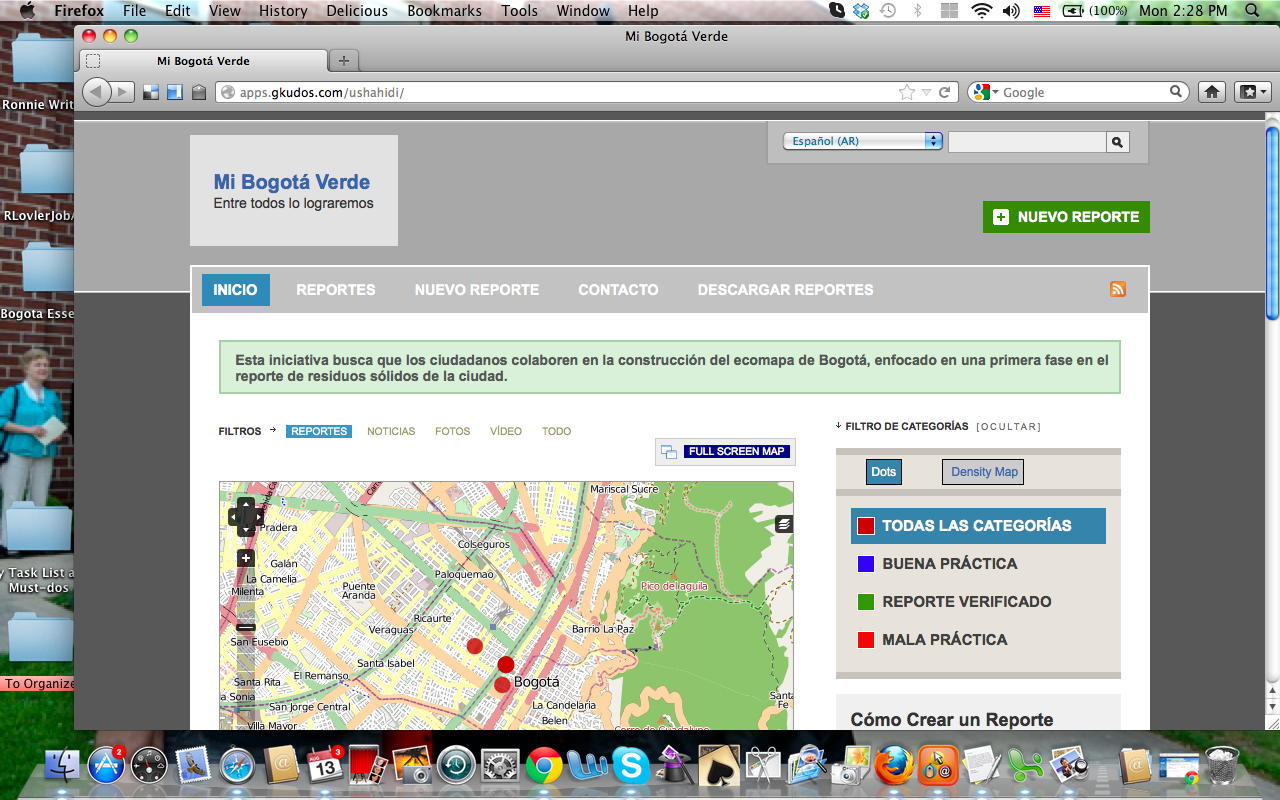
Task: Click the browser forward arrow button
Action: point(123,92)
